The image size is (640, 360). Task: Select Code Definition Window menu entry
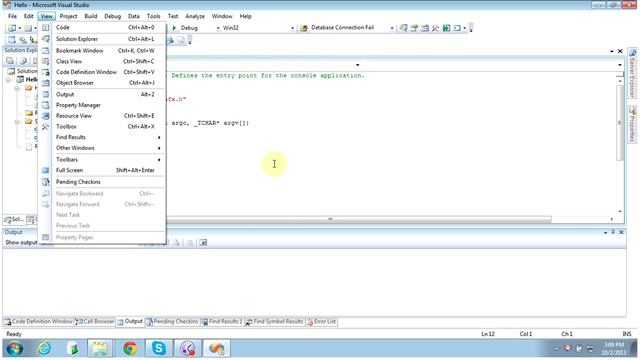[x=102, y=72]
